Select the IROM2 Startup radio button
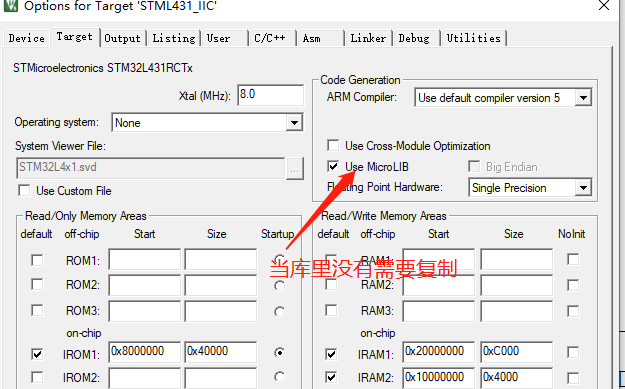The image size is (625, 389). coord(279,377)
